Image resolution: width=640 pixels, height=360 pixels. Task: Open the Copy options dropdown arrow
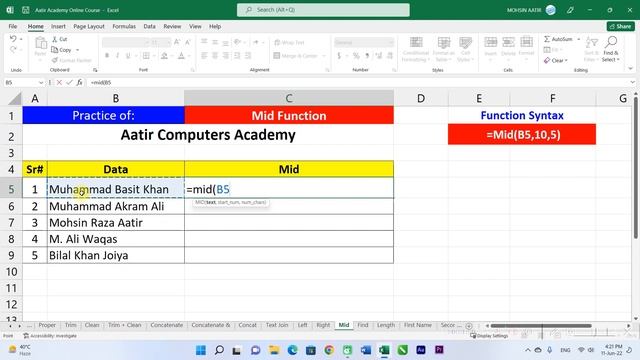(x=78, y=50)
